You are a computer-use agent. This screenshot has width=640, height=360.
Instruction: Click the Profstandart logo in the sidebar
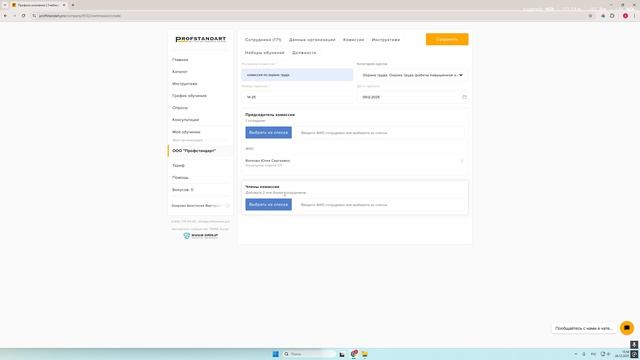pos(200,39)
